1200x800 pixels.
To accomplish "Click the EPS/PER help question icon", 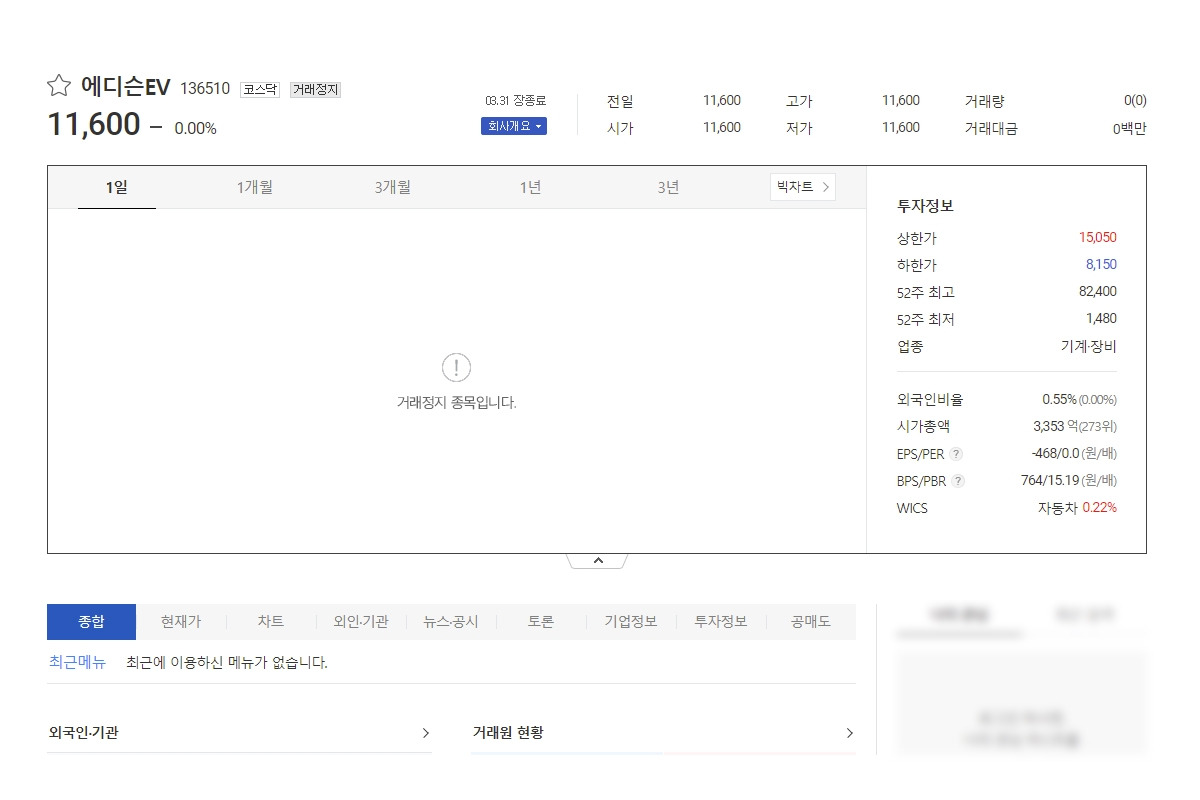I will pos(957,454).
